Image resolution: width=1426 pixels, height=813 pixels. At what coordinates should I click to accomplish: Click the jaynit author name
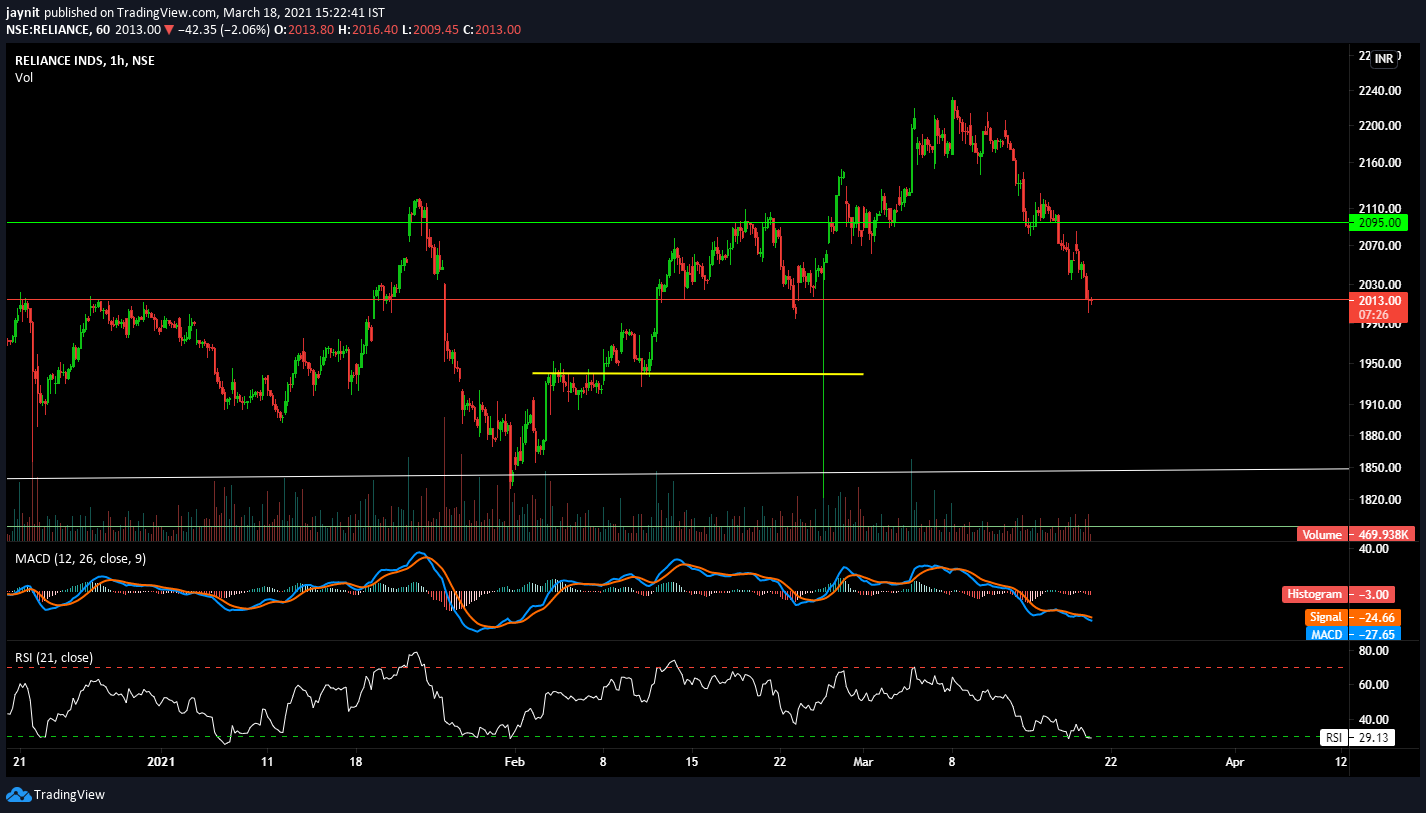coord(22,12)
